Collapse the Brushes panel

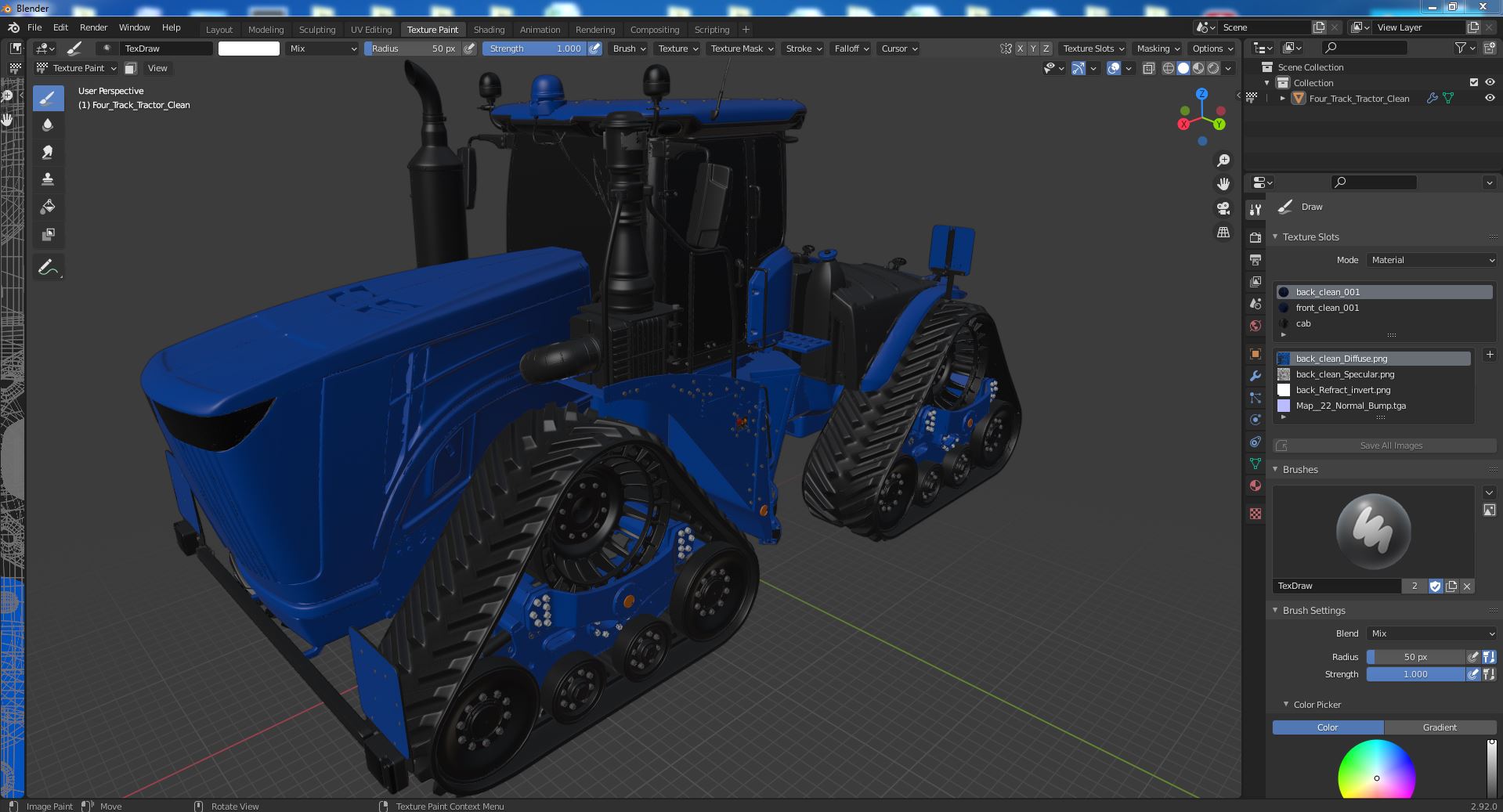point(1275,469)
